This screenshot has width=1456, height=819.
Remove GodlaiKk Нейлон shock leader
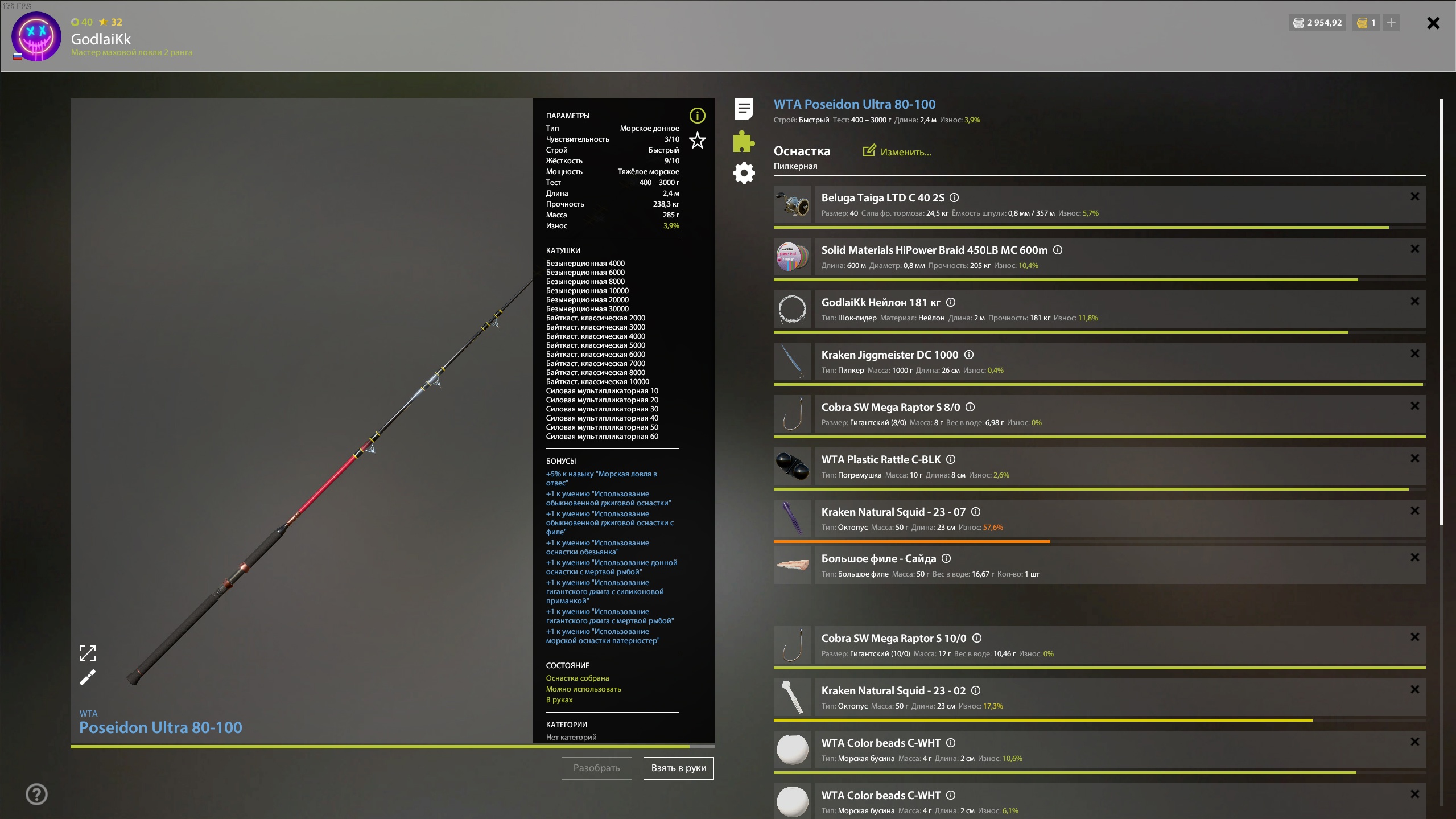pyautogui.click(x=1414, y=301)
